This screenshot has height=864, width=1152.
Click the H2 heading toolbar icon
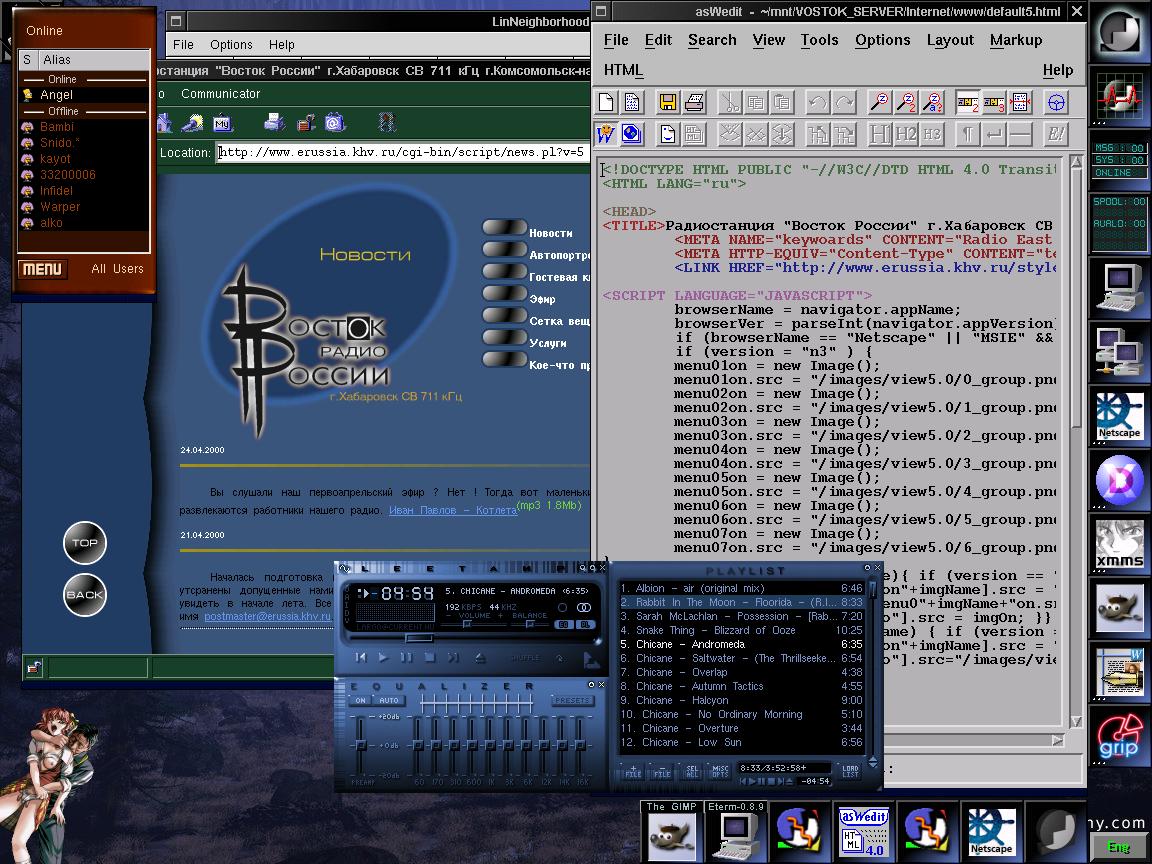pos(905,134)
